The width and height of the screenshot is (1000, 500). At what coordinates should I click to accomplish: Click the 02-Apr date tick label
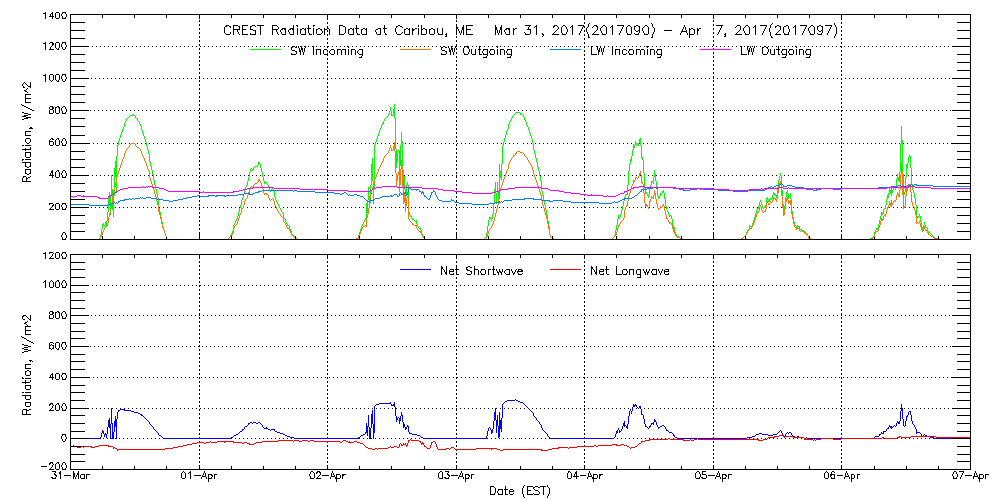328,477
